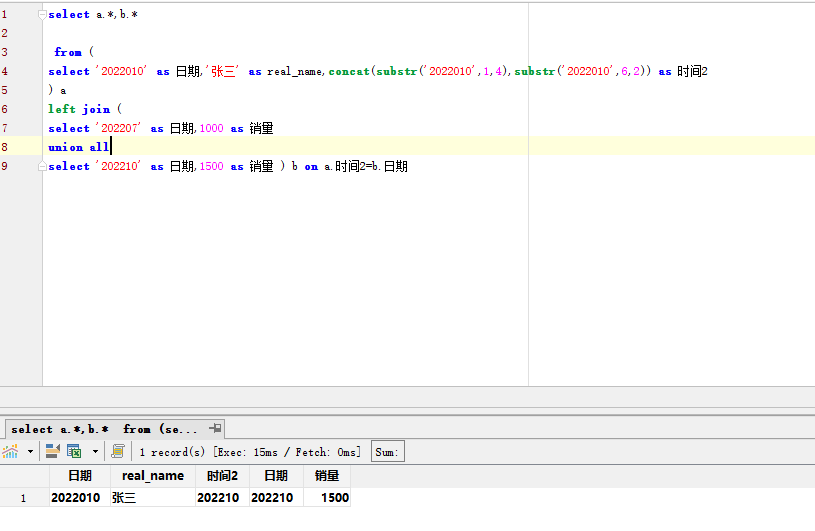Click the 时间2 column header
This screenshot has height=531, width=815.
222,476
